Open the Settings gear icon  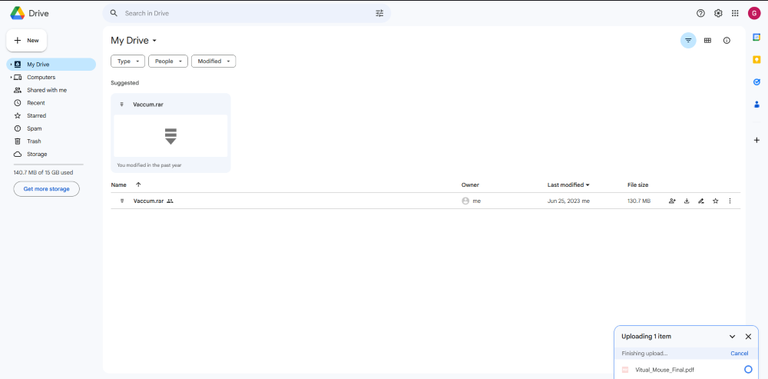coord(718,13)
